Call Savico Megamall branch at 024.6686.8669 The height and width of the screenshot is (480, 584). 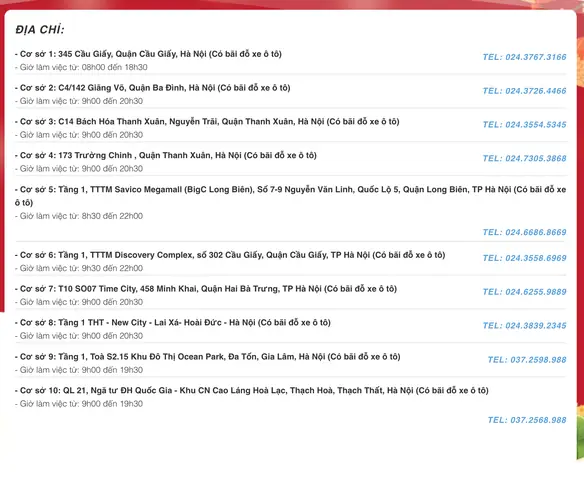[x=524, y=232]
